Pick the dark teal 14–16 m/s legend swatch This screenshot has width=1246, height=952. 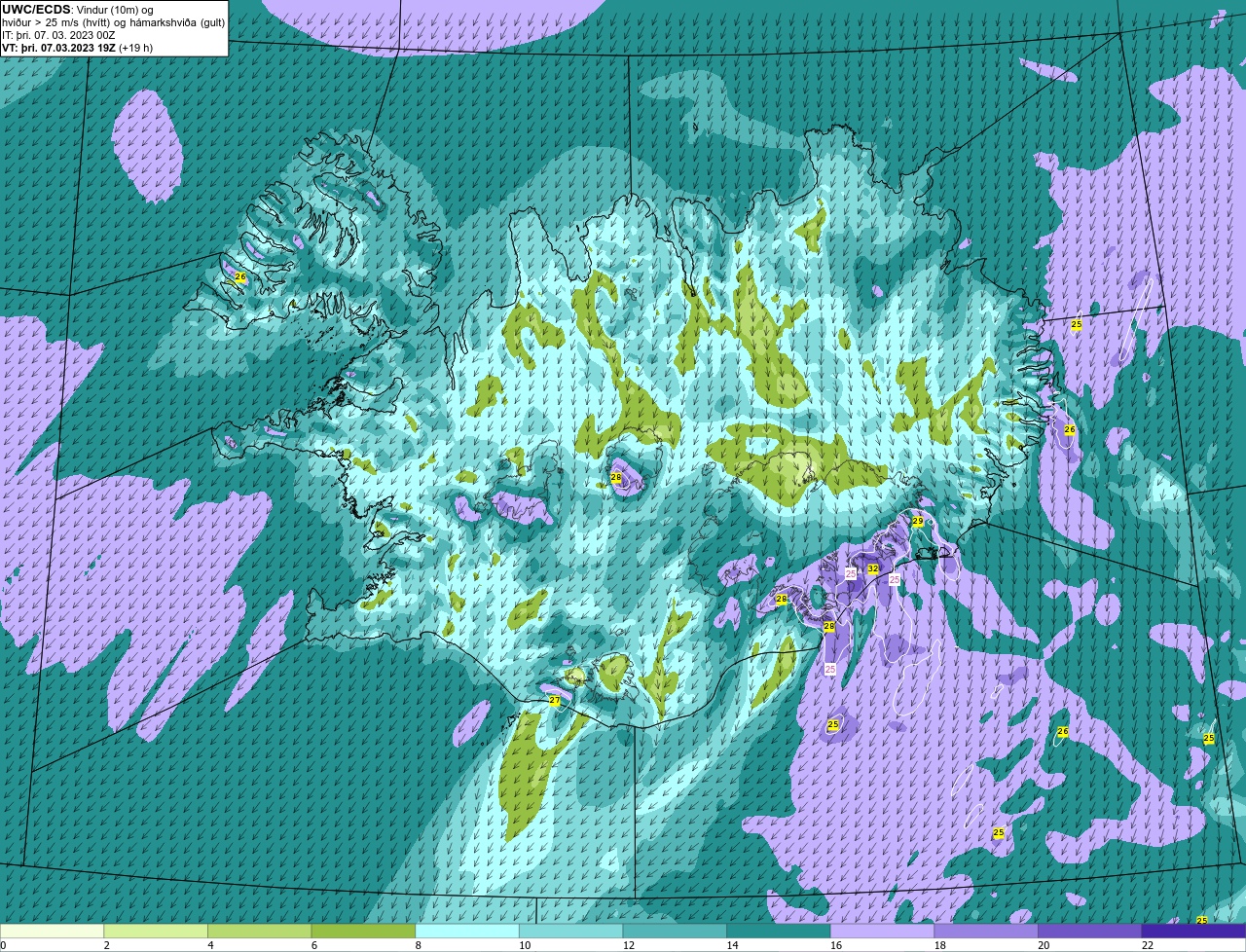point(779,931)
